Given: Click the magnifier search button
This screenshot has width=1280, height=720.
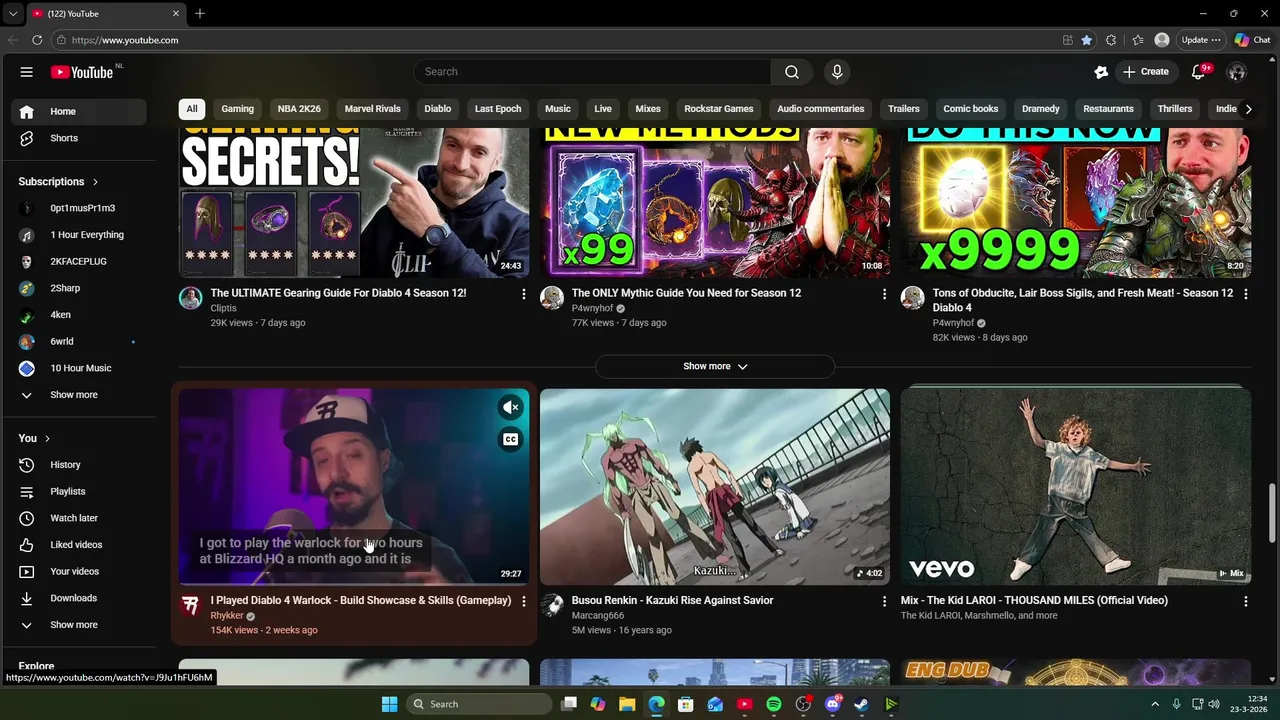Looking at the screenshot, I should coord(792,72).
